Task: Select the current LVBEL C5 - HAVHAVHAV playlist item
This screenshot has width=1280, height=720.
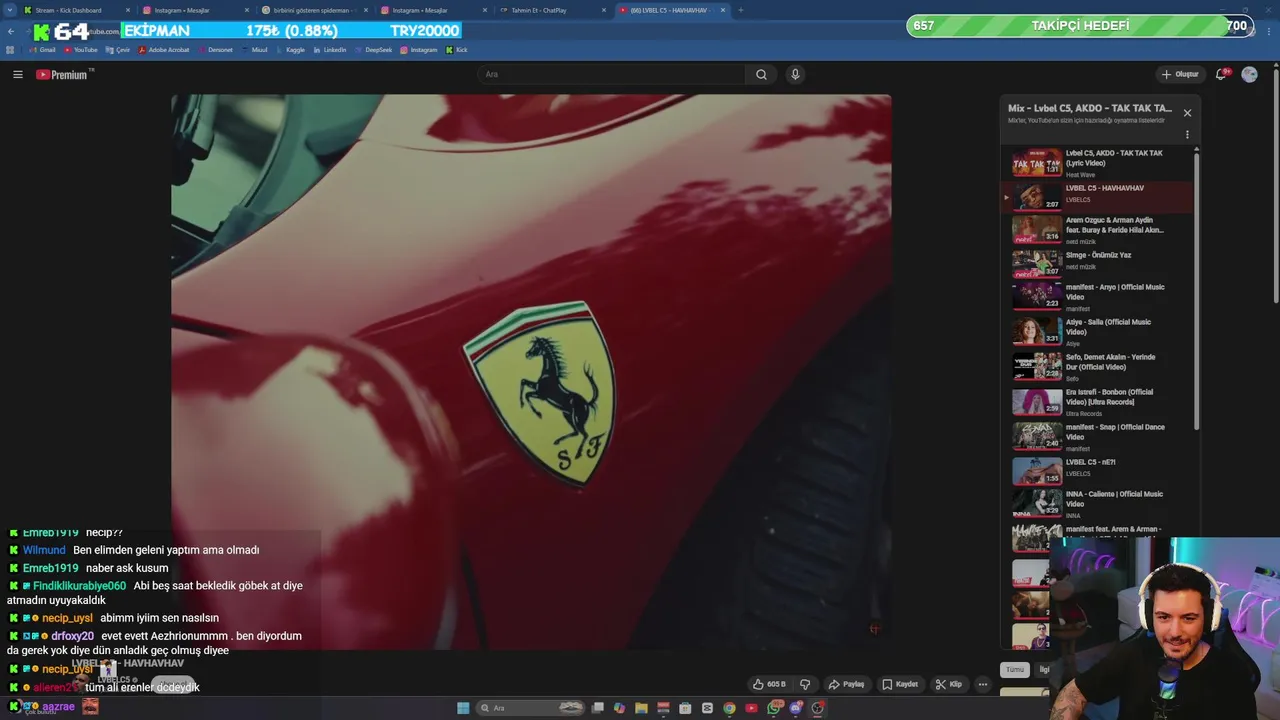Action: coord(1098,196)
